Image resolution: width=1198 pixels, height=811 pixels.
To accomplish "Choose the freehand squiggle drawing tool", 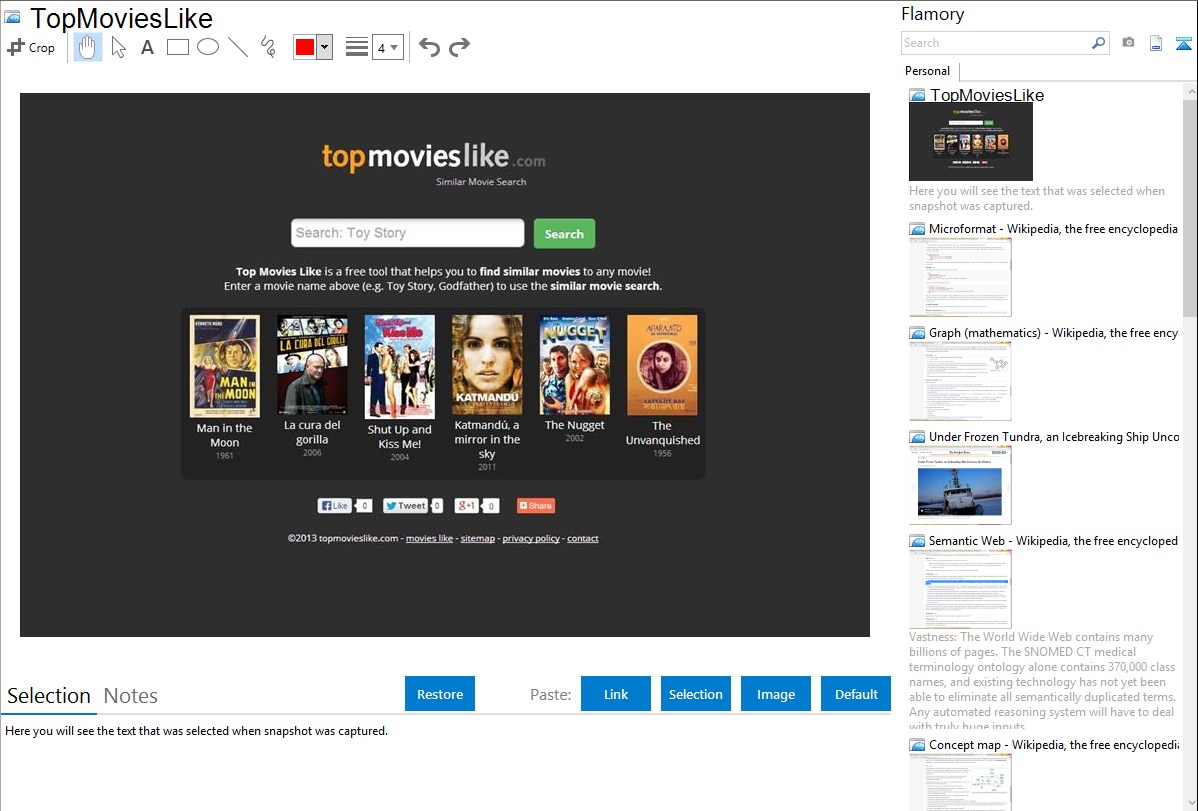I will (268, 47).
